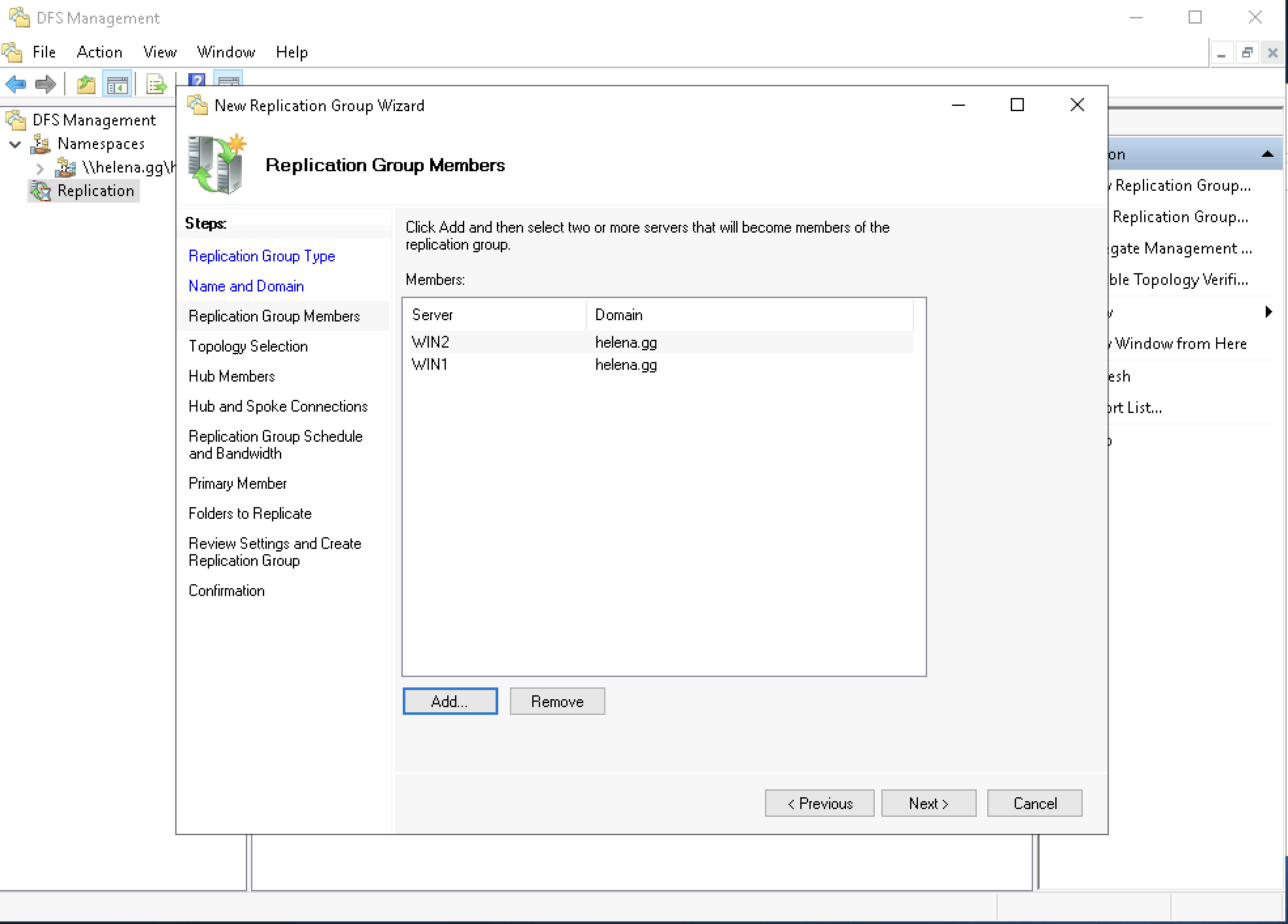Click Next to proceed to Topology Selection
This screenshot has width=1288, height=924.
928,803
